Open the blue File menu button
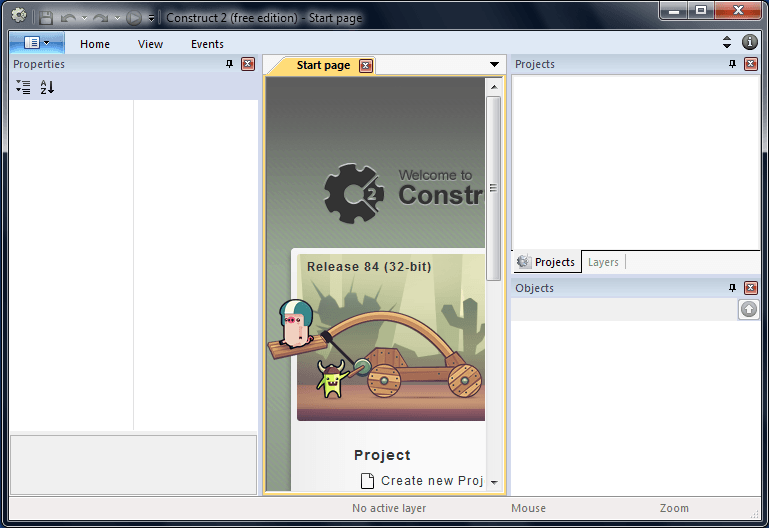The height and width of the screenshot is (528, 769). click(x=37, y=43)
